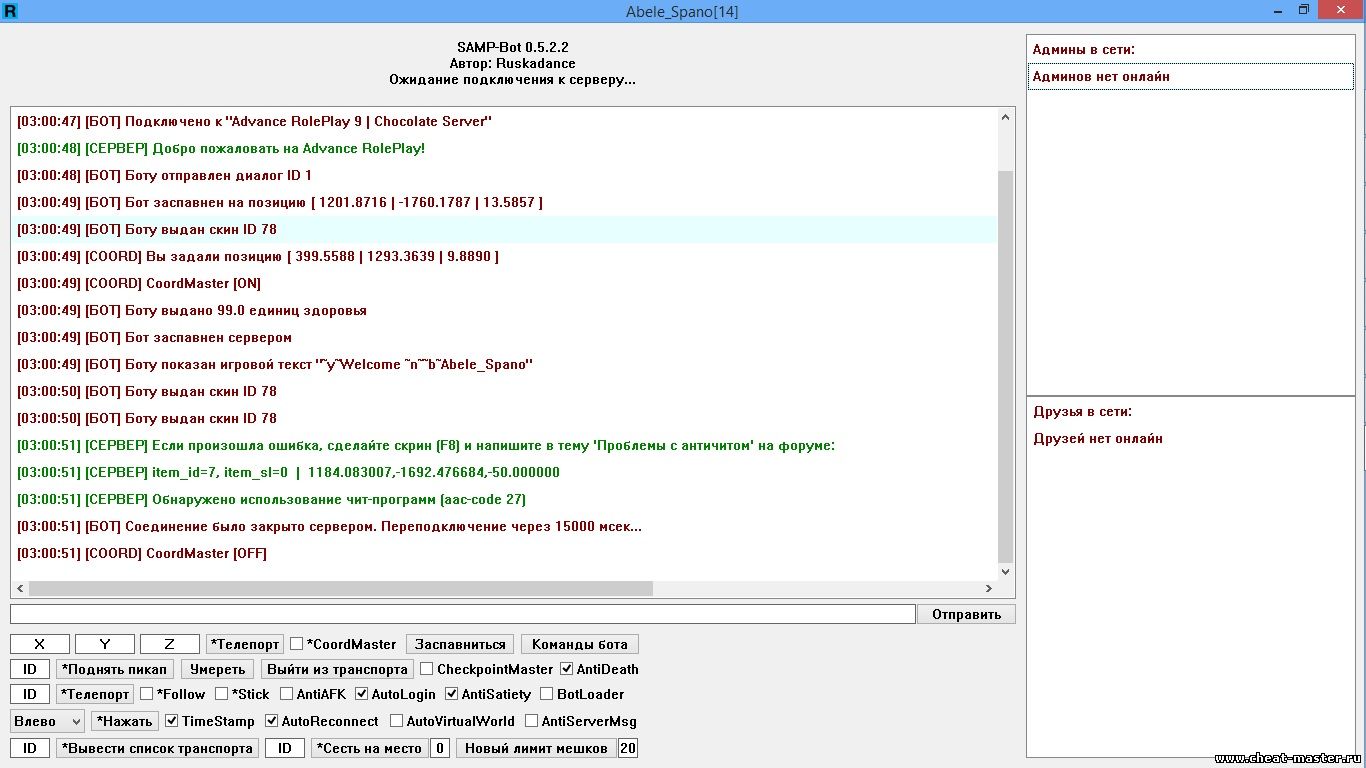Click the log horizontal scrollbar thumb
The width and height of the screenshot is (1366, 768).
point(340,589)
